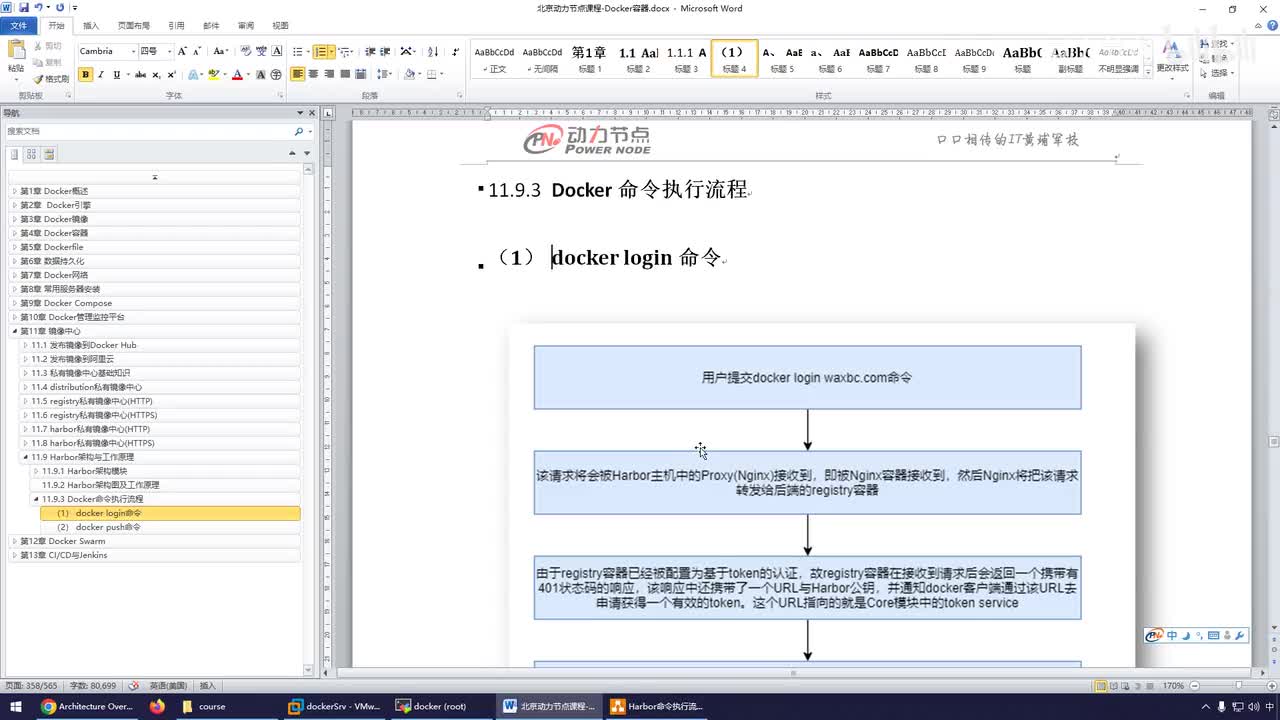This screenshot has height=720, width=1280.
Task: Click the Phonetic Guide (文) icon
Action: [x=261, y=51]
